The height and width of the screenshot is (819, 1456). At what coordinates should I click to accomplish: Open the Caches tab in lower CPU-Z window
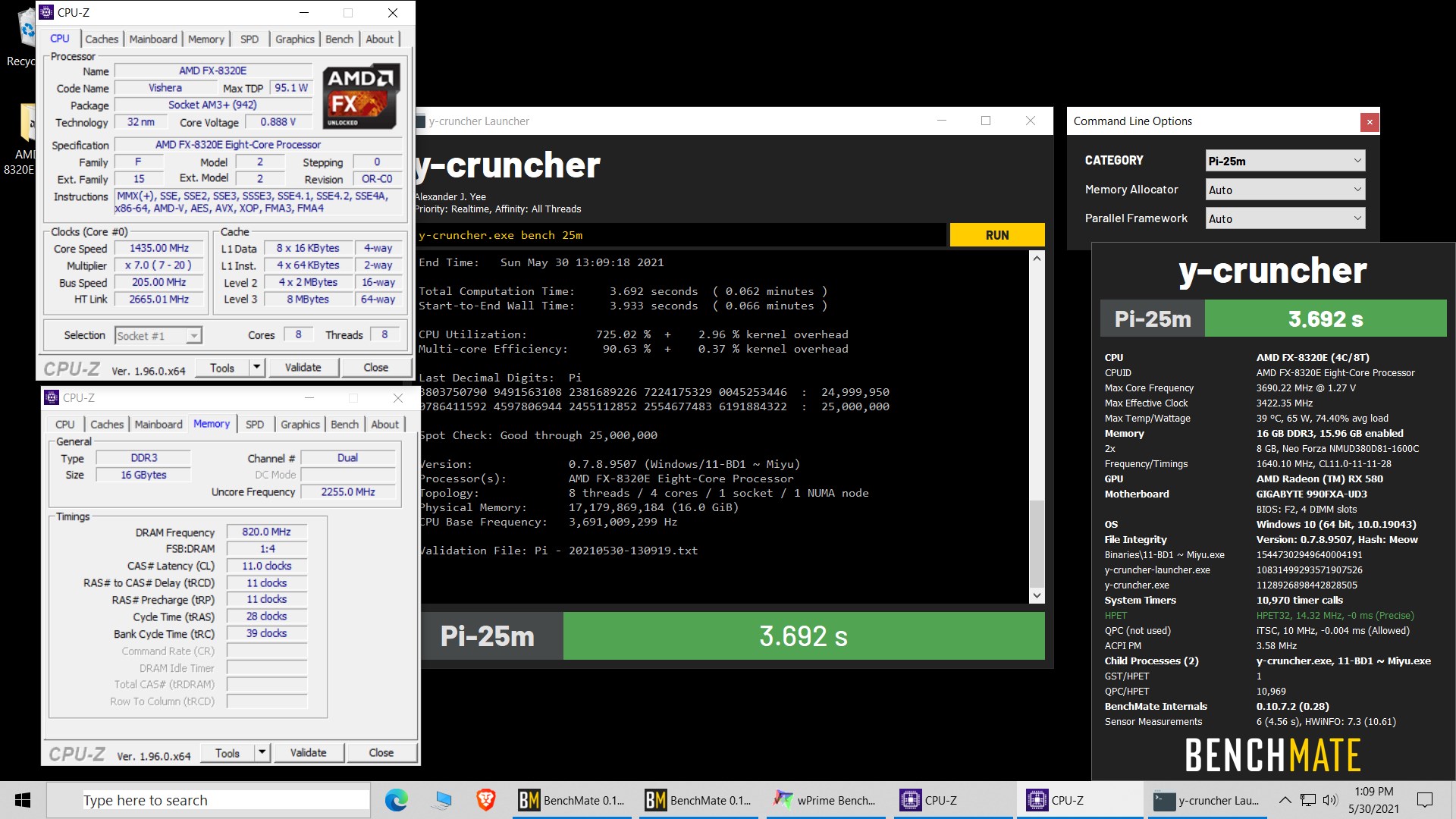click(x=107, y=424)
